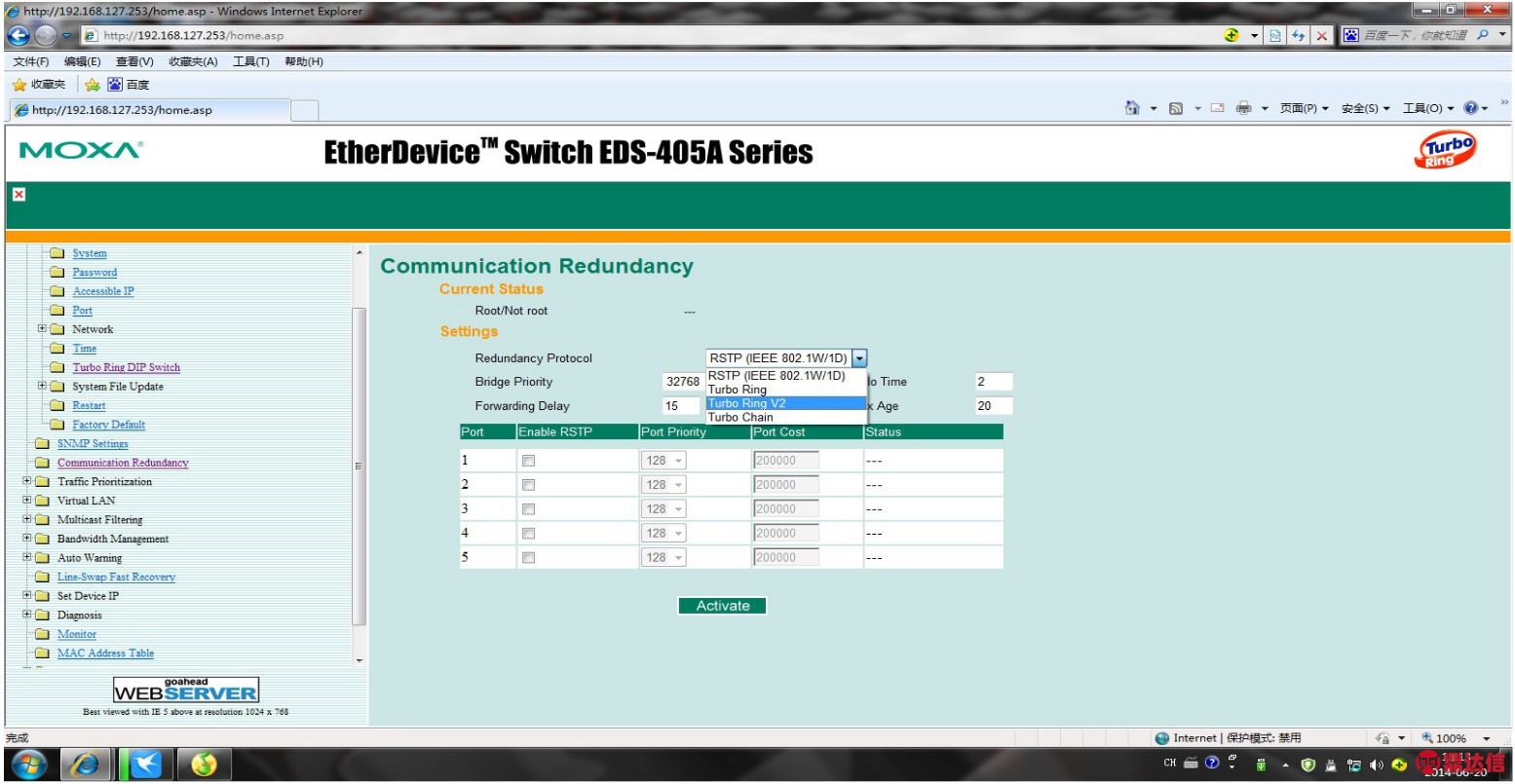The height and width of the screenshot is (784, 1515).
Task: Open the Windows Start button
Action: click(27, 765)
